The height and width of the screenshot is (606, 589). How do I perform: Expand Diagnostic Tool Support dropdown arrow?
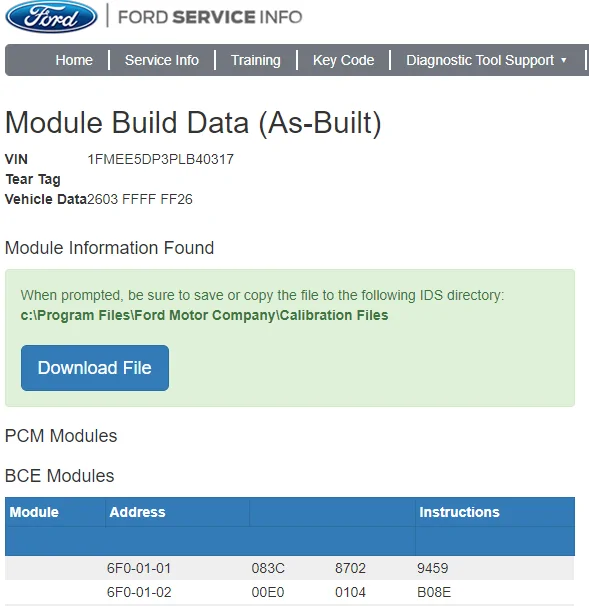click(x=563, y=60)
